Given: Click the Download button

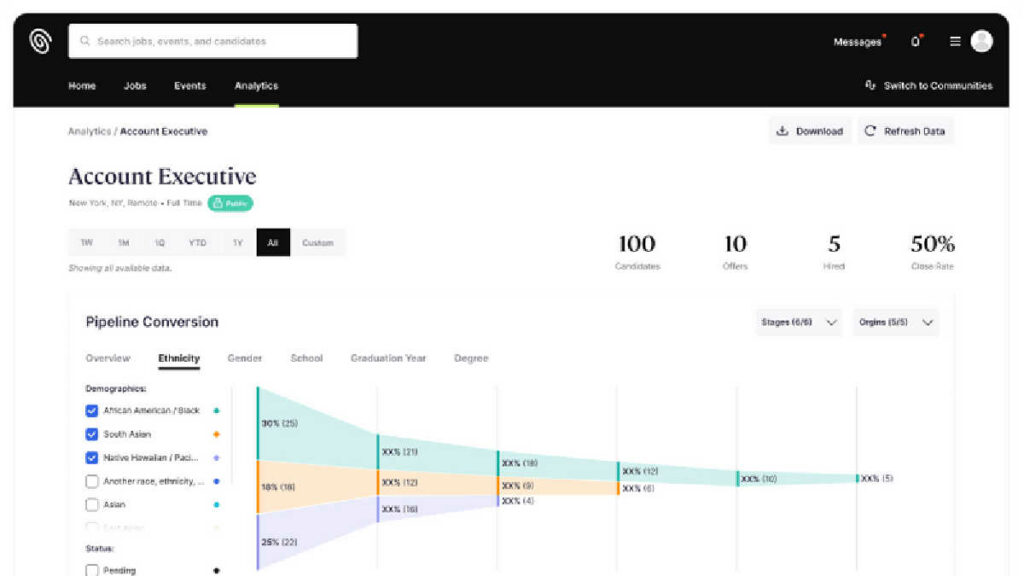Looking at the screenshot, I should pyautogui.click(x=810, y=131).
